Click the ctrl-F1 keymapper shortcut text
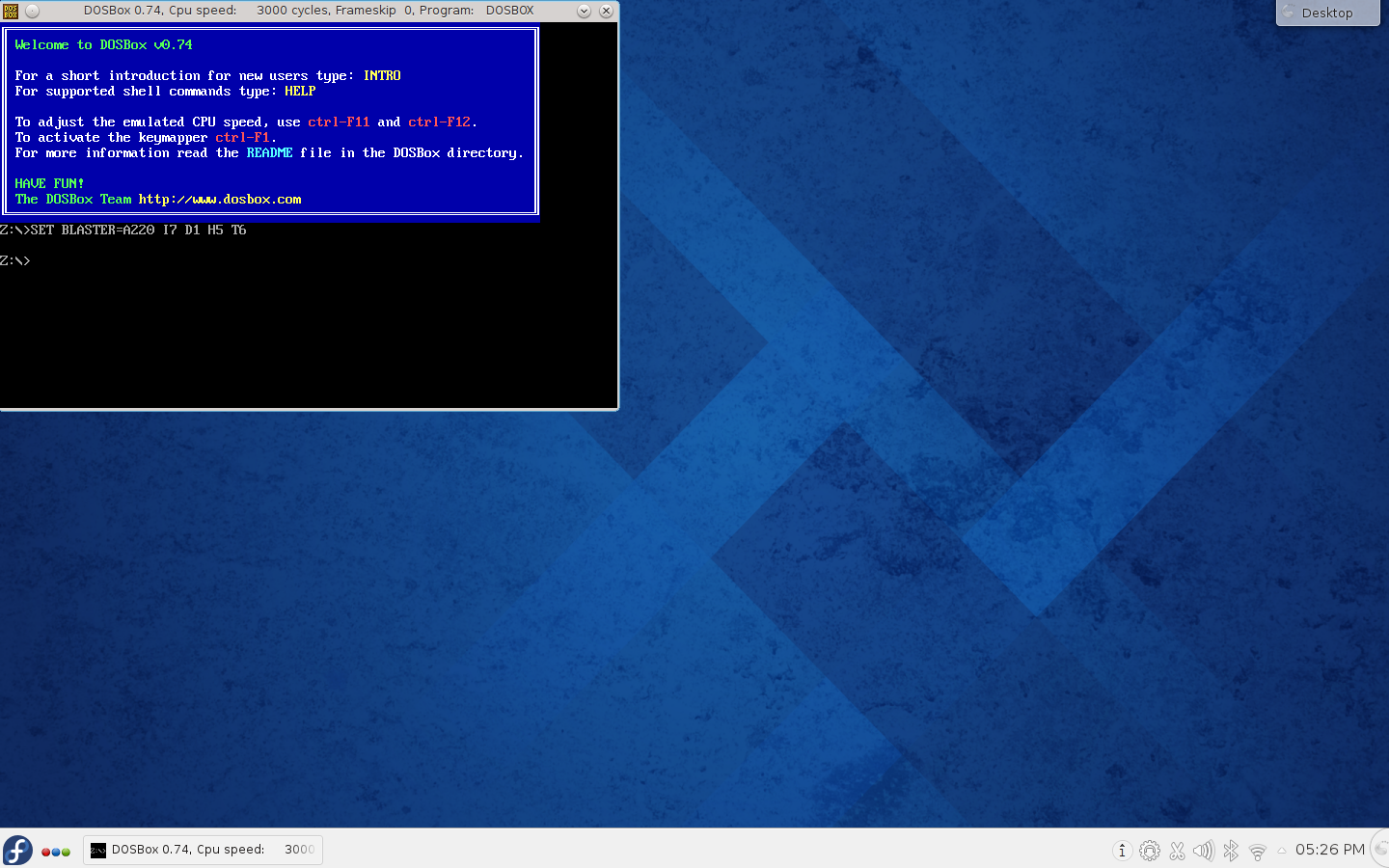The width and height of the screenshot is (1389, 868). click(x=242, y=137)
